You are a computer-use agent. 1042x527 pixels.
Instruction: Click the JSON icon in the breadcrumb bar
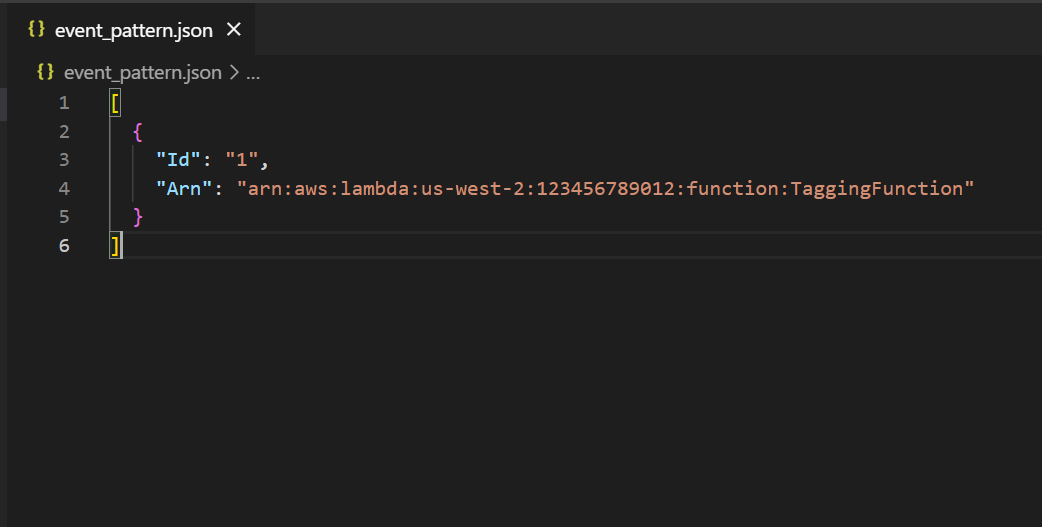tap(45, 72)
